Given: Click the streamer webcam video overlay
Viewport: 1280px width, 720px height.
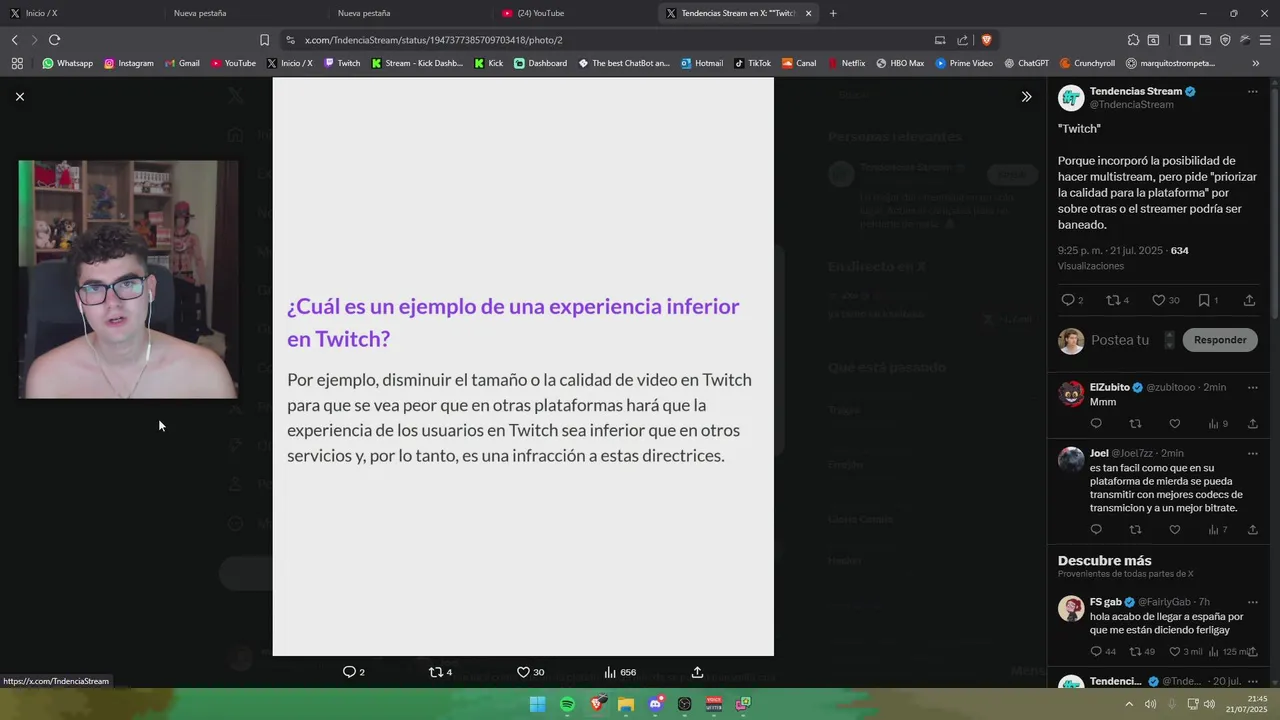Looking at the screenshot, I should 128,279.
